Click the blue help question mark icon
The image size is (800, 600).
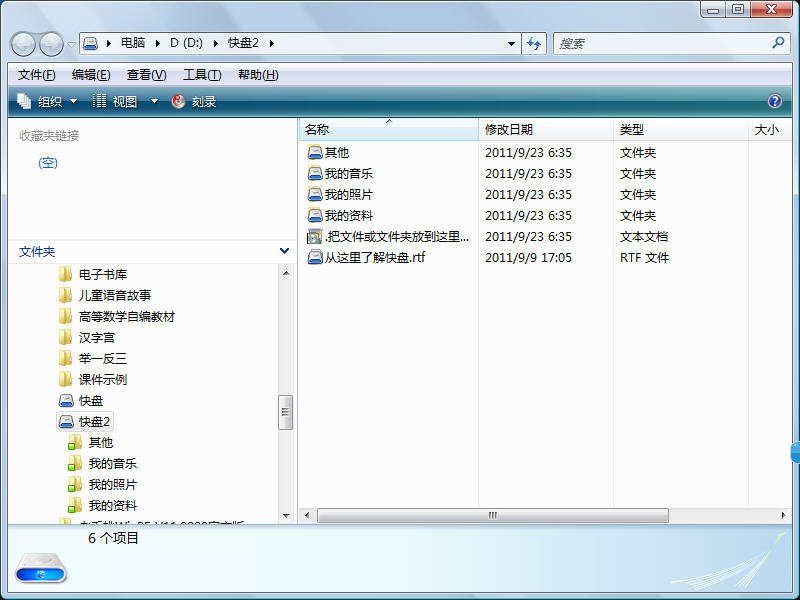[x=774, y=102]
